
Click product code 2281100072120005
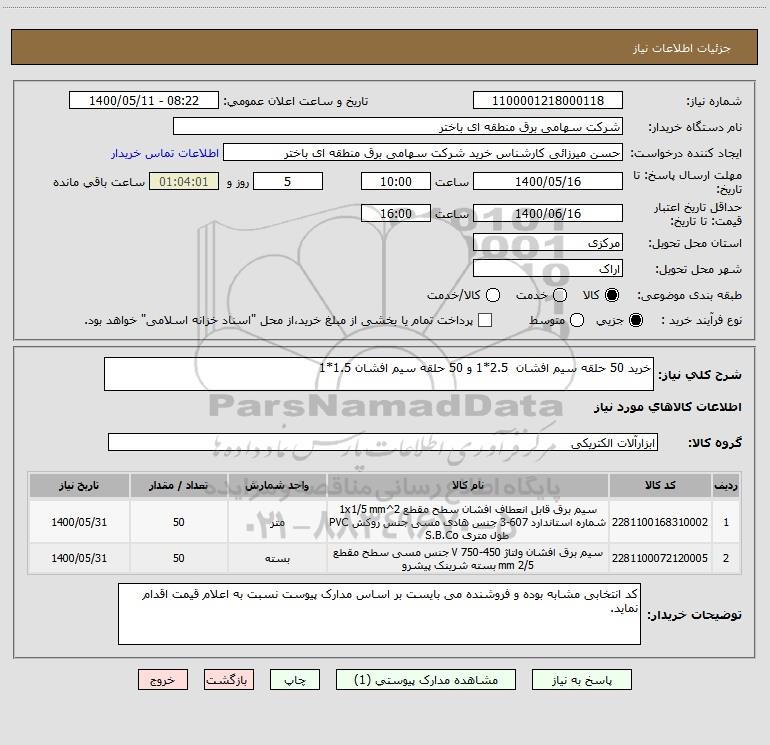(x=660, y=558)
